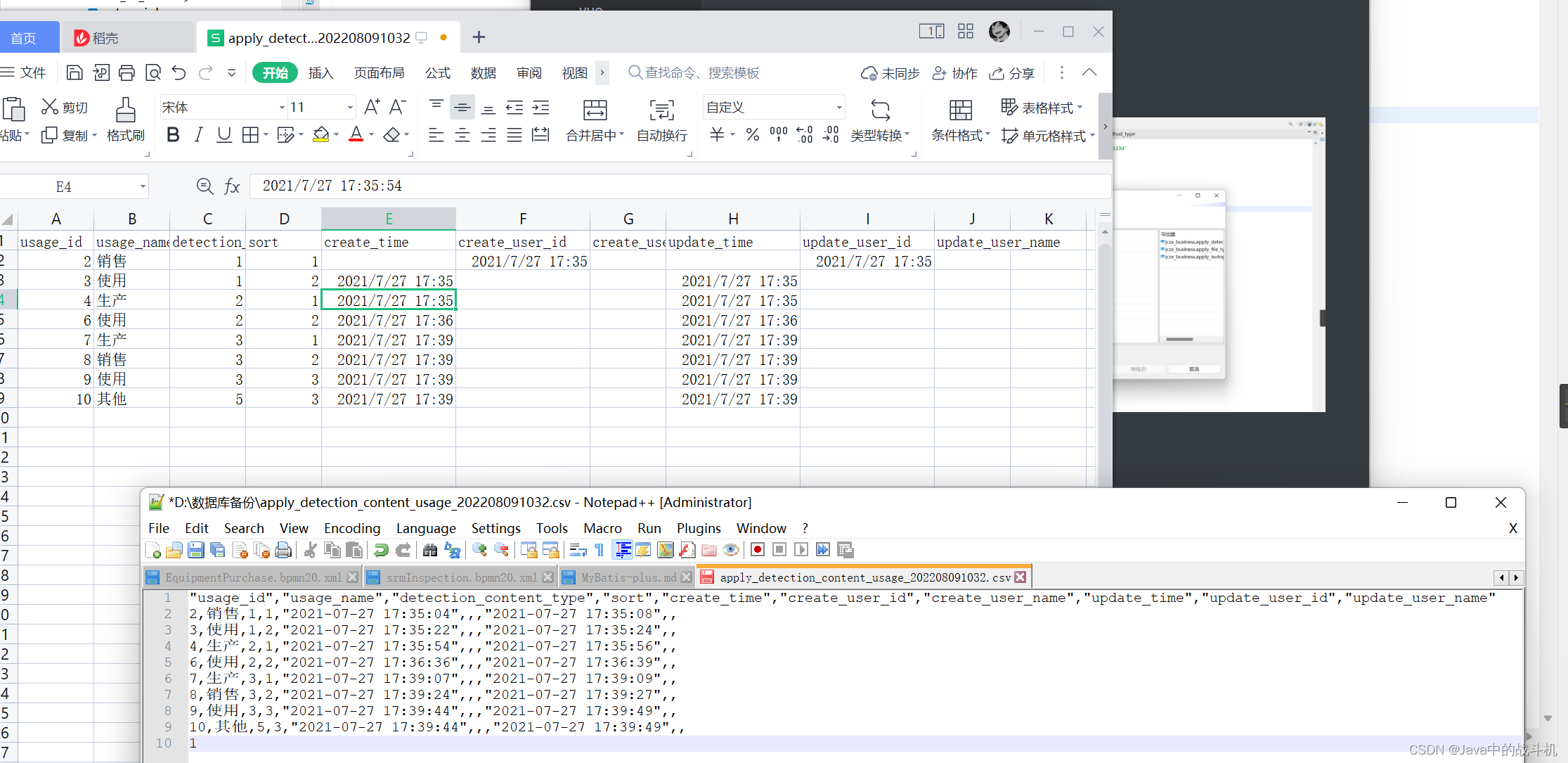
Task: Open the number format 自定义 dropdown
Action: pyautogui.click(x=838, y=108)
